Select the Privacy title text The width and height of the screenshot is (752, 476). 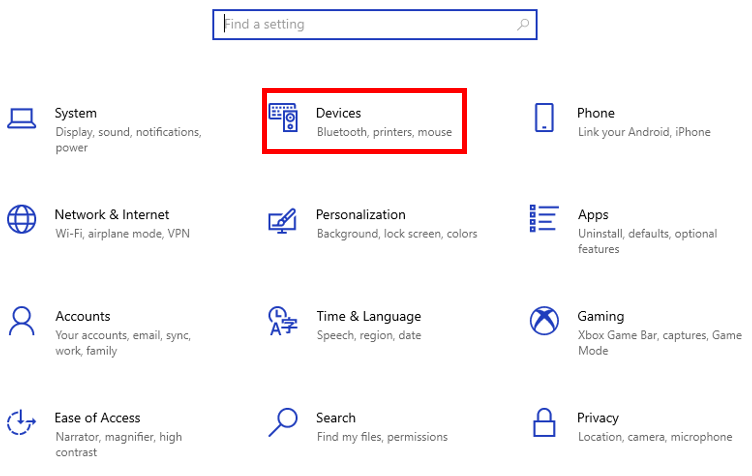[x=598, y=417]
